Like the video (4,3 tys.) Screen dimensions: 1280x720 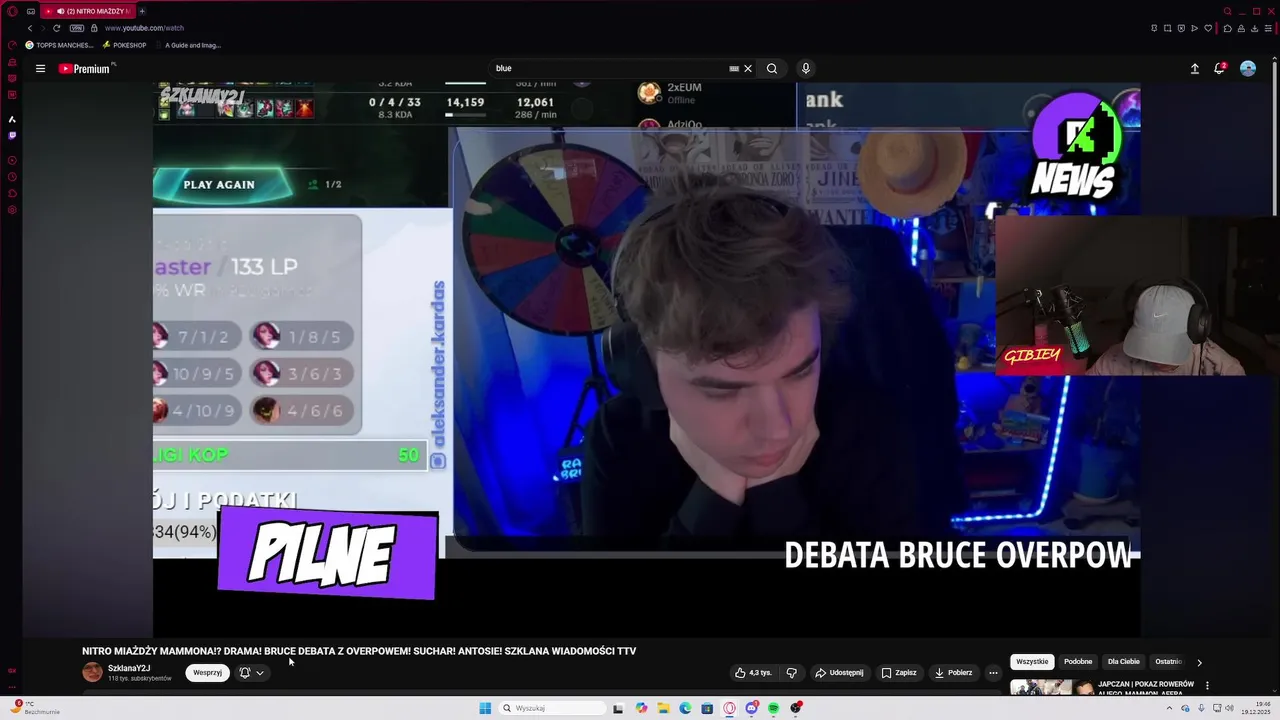[x=753, y=673]
